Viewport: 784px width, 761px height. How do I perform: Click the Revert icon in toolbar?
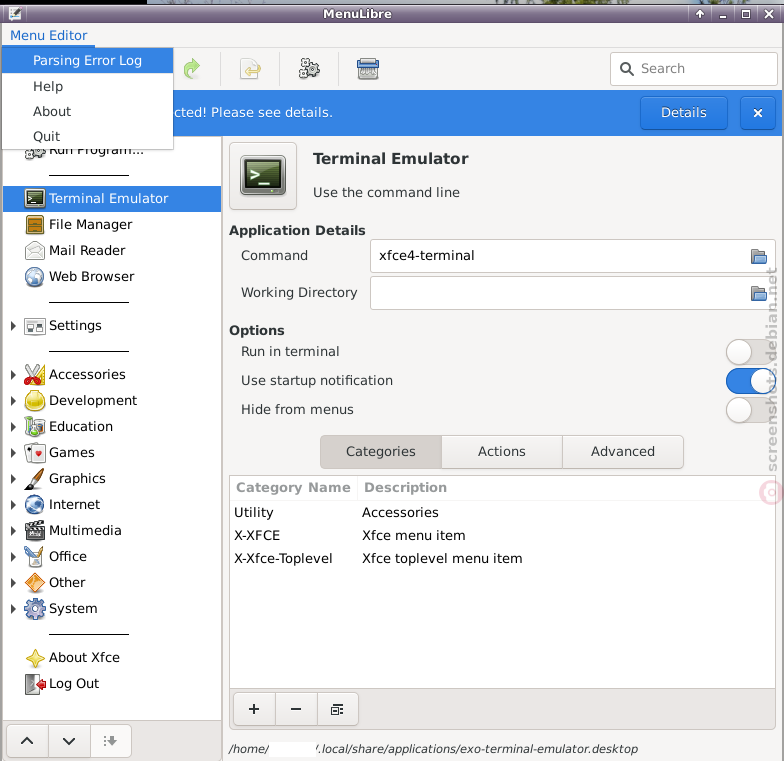[x=250, y=68]
